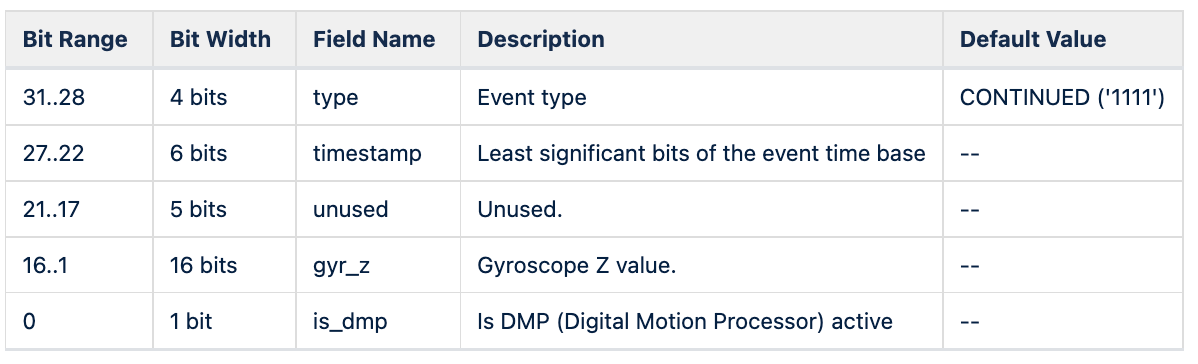Screen dimensions: 1198x364
Task: Select the Field Name column header
Action: coord(374,39)
